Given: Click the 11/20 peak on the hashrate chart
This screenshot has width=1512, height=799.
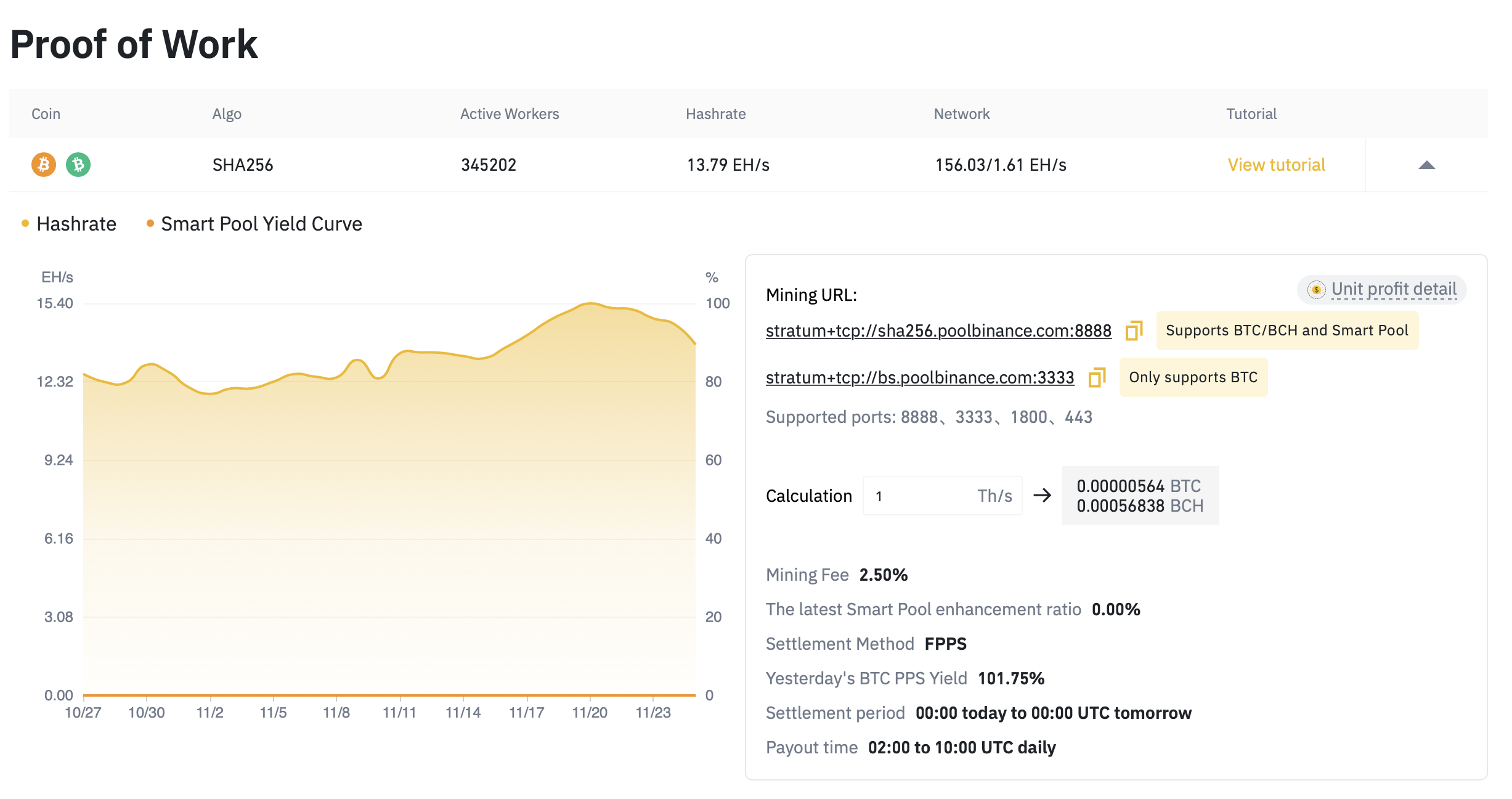Looking at the screenshot, I should click(x=590, y=303).
